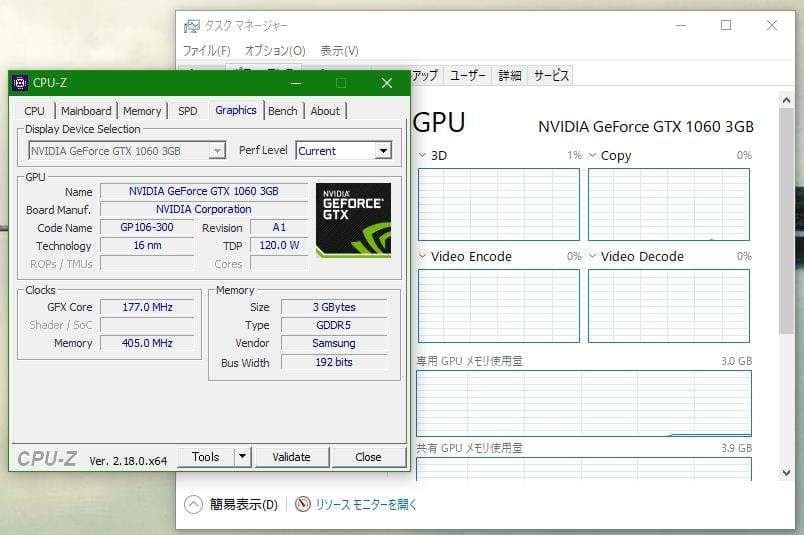Switch to the CPU tab in CPU-Z
The image size is (804, 535).
click(x=34, y=111)
